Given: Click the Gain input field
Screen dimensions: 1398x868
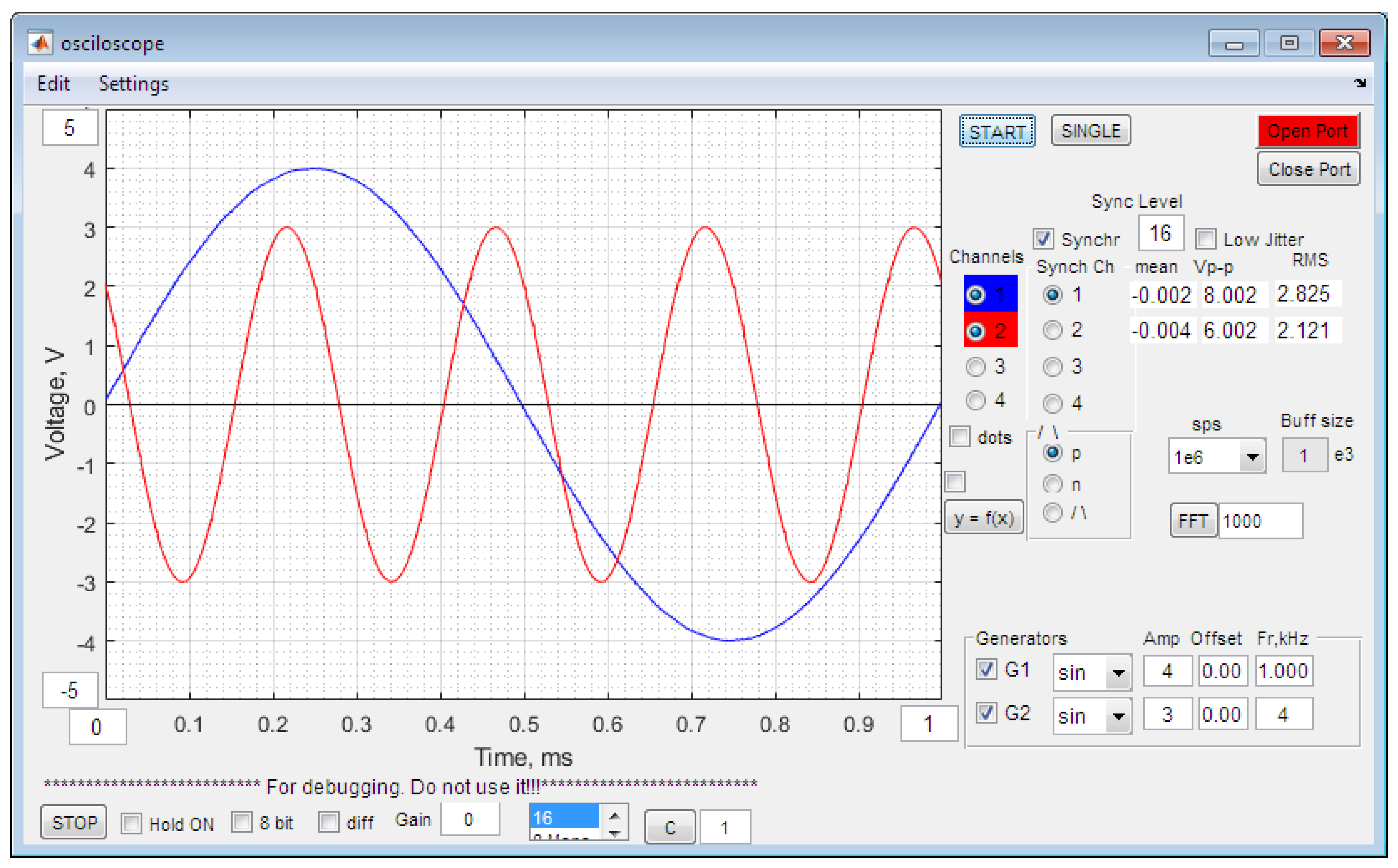Looking at the screenshot, I should click(470, 819).
